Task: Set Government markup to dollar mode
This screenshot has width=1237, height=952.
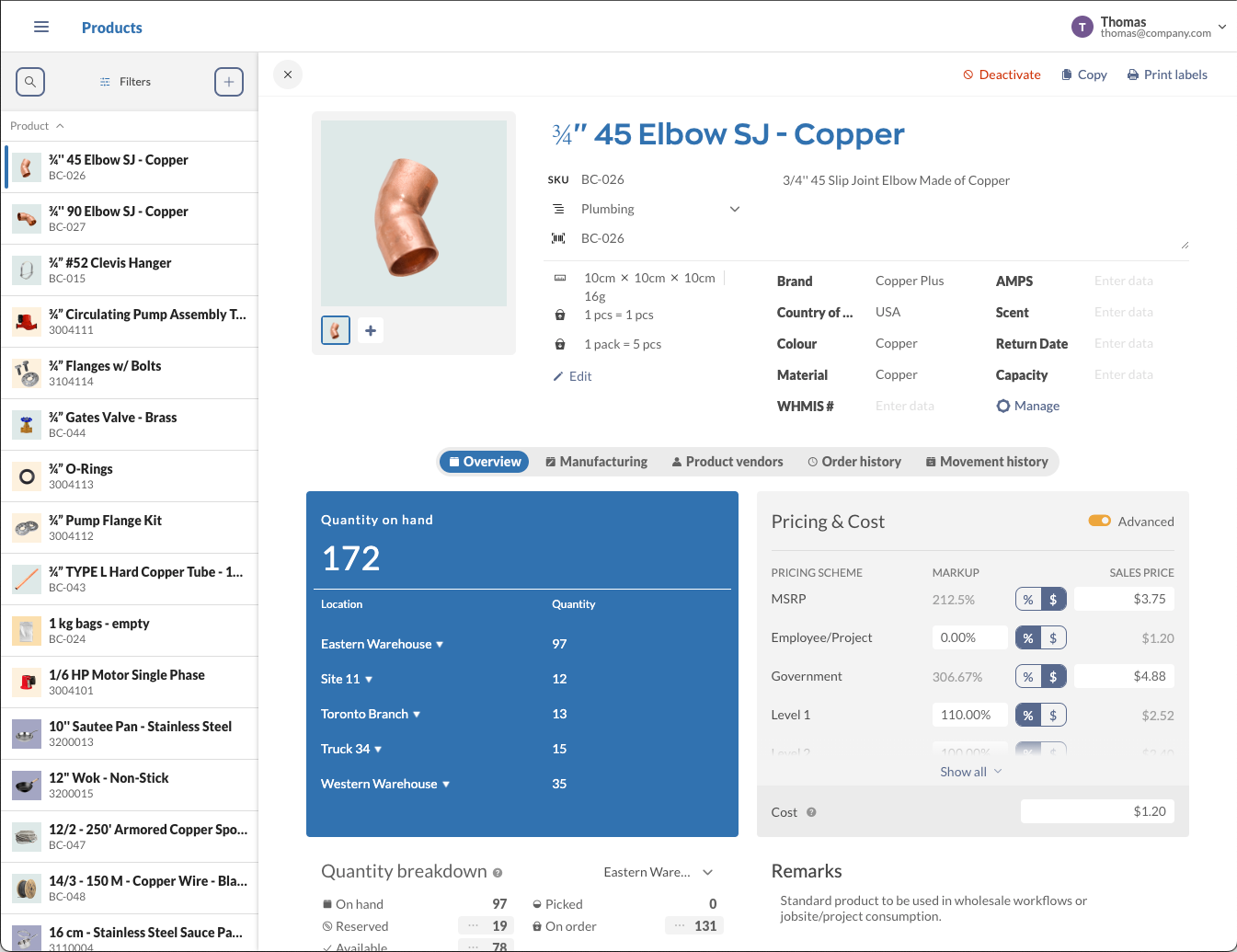Action: (x=1053, y=675)
